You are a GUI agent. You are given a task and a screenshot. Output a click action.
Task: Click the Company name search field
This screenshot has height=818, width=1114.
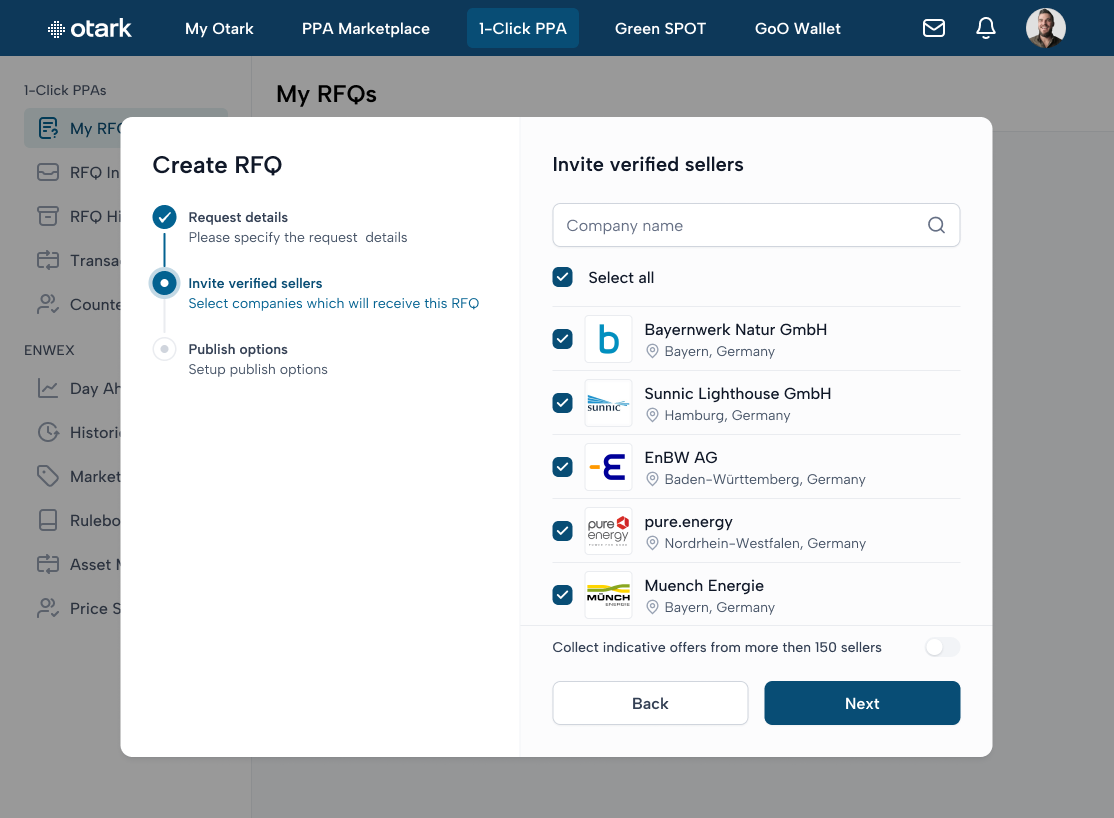(740, 225)
